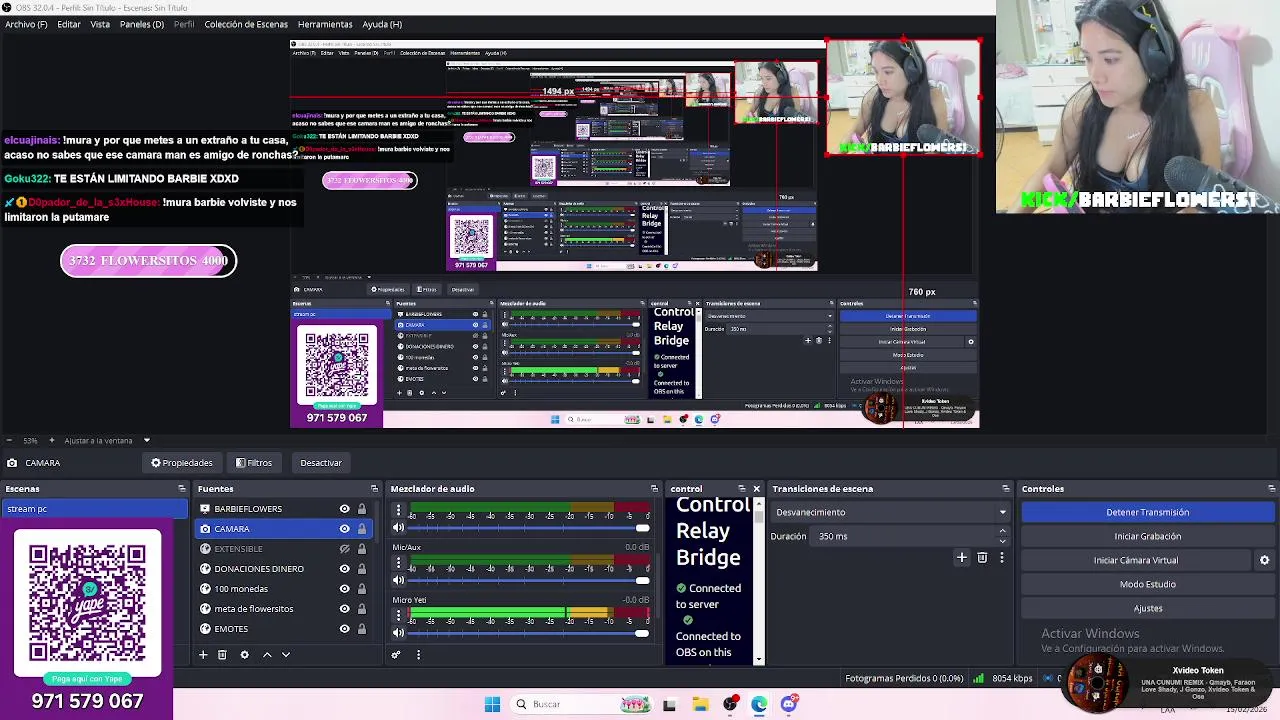
Task: Open virtual camera settings gear icon
Action: (x=1264, y=561)
